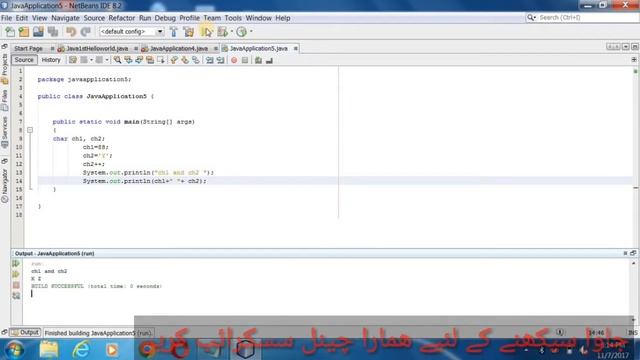Redo the last undone edit
Viewport: 640px width, 360px height.
click(x=85, y=31)
